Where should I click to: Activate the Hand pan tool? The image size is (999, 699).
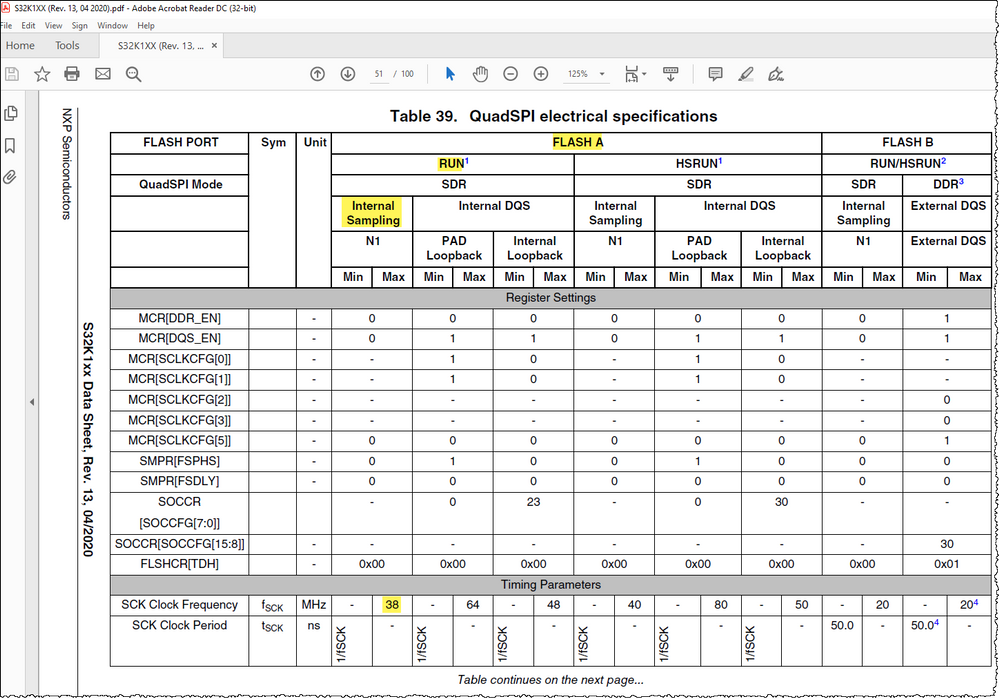coord(480,74)
